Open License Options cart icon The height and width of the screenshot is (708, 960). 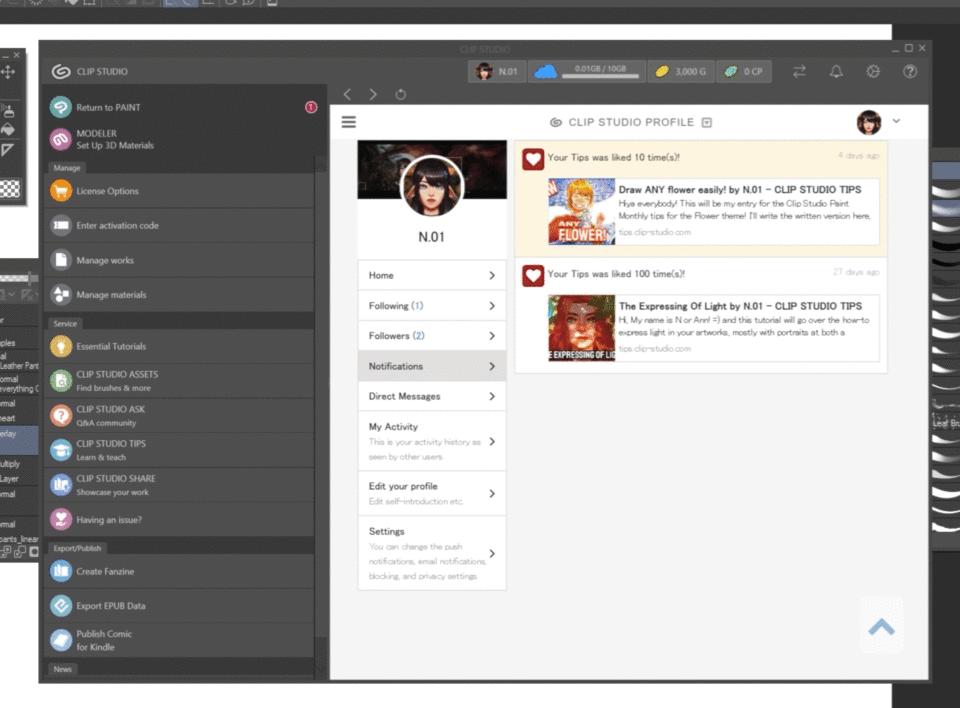[x=61, y=191]
